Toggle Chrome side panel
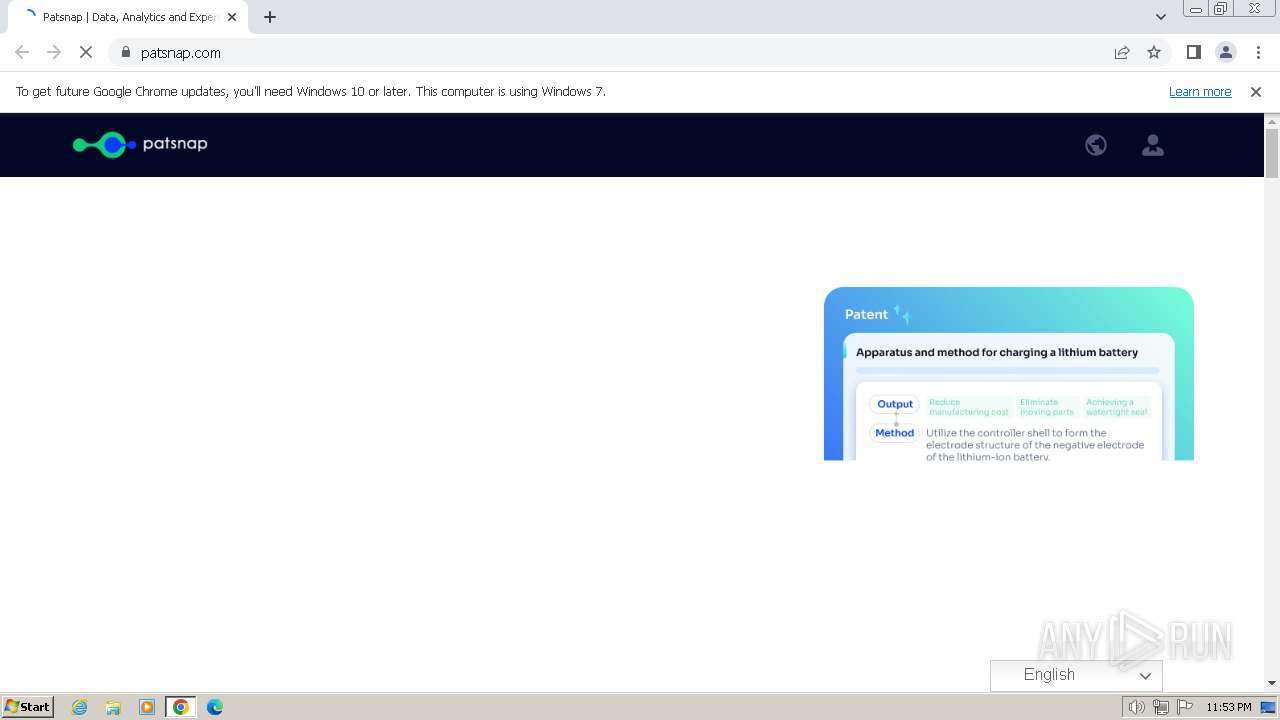The image size is (1280, 720). pos(1193,52)
